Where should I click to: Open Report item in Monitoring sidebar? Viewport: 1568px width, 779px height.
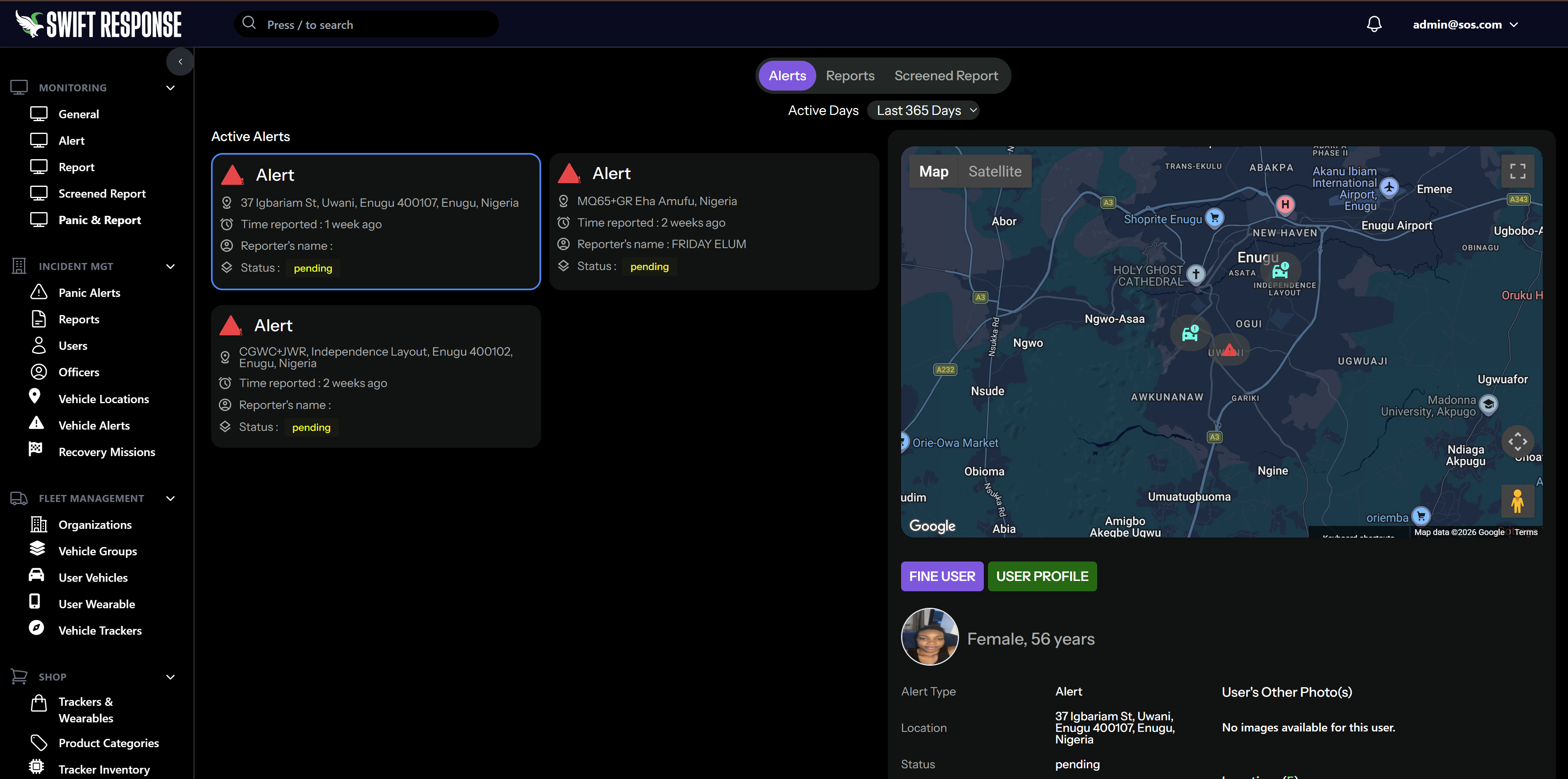(76, 167)
